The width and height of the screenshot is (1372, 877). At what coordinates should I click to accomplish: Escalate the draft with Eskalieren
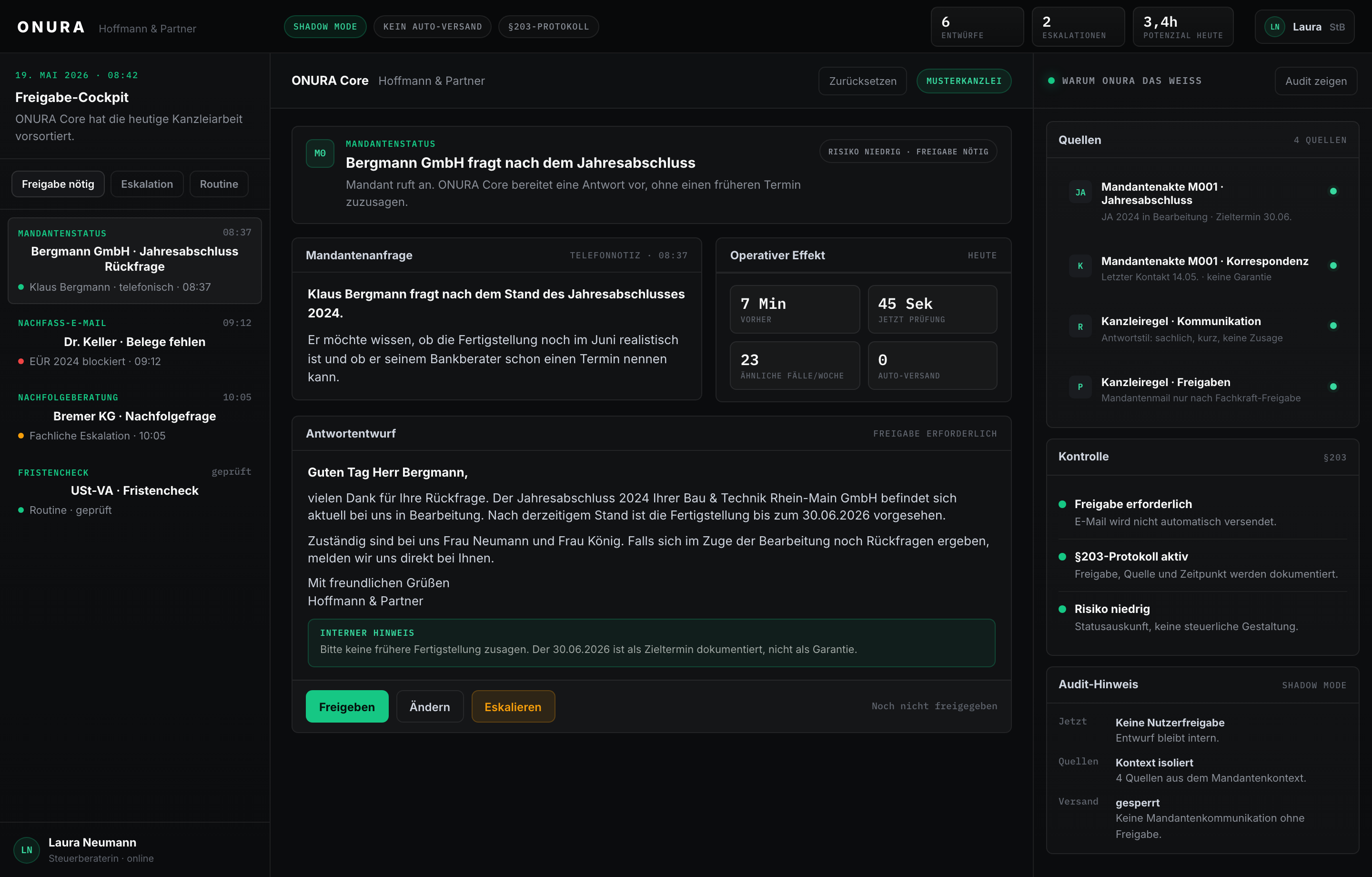click(513, 706)
